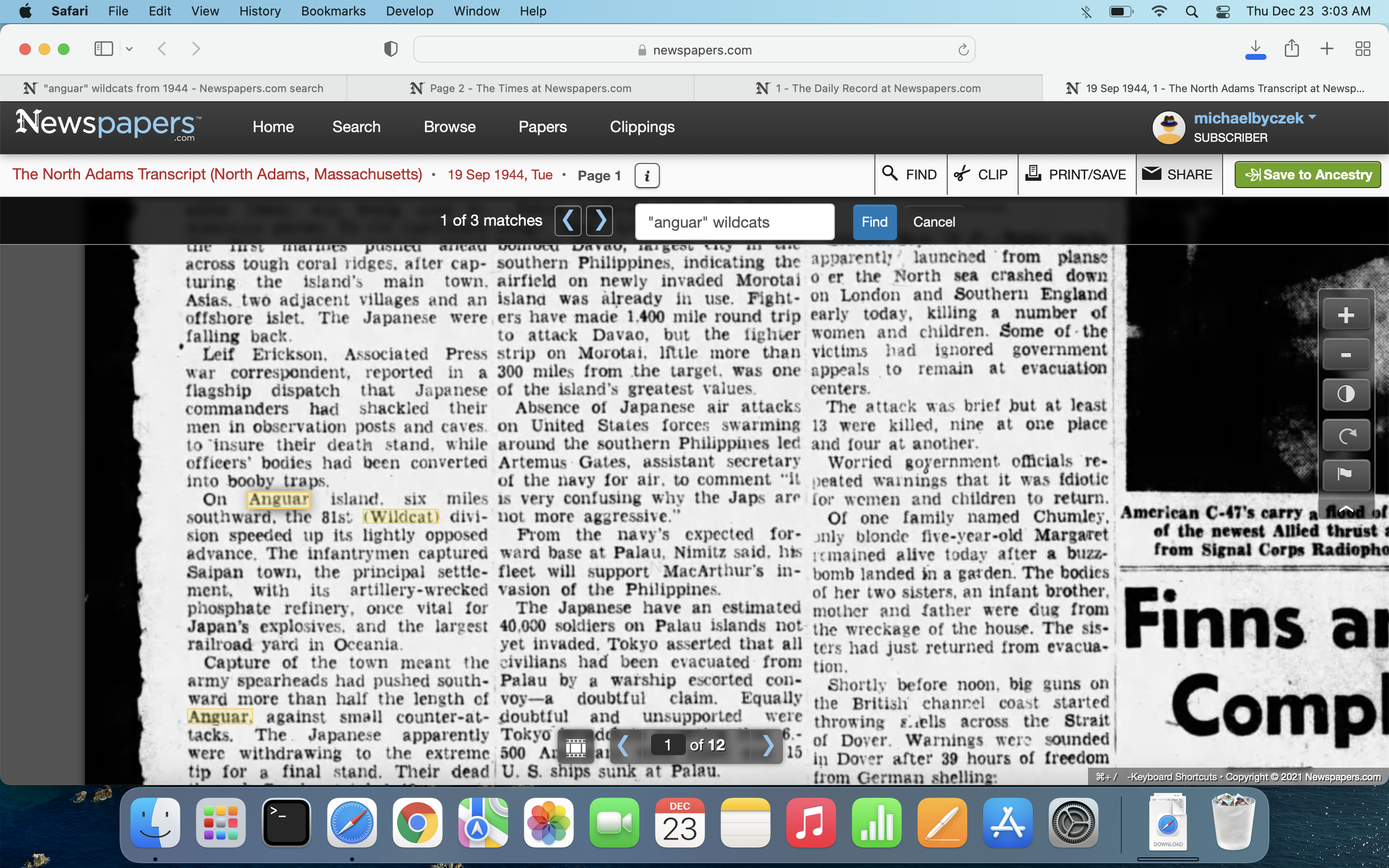The image size is (1389, 868).
Task: Open sidebar options dropdown arrow
Action: click(129, 49)
